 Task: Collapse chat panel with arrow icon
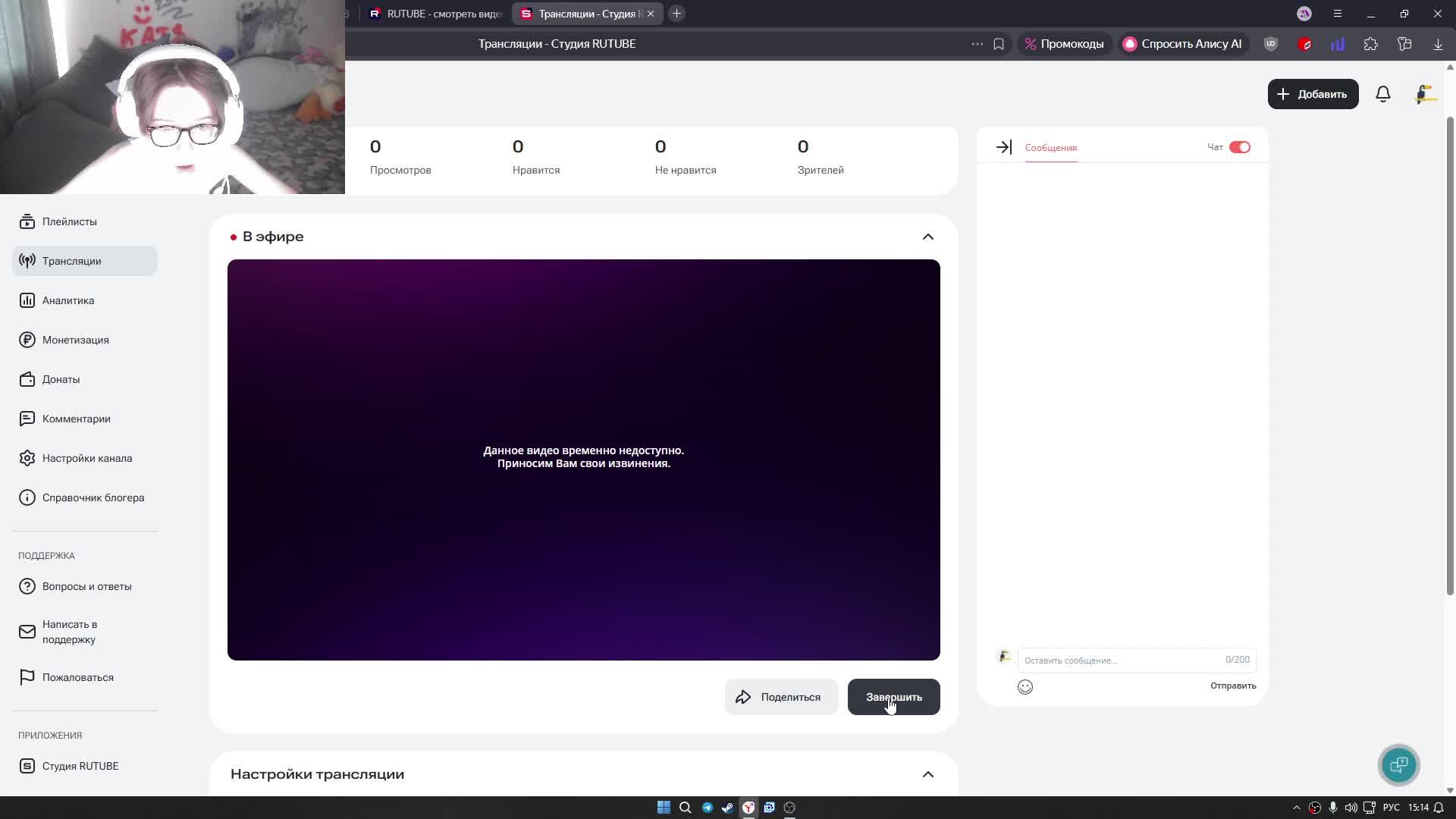(x=1004, y=147)
